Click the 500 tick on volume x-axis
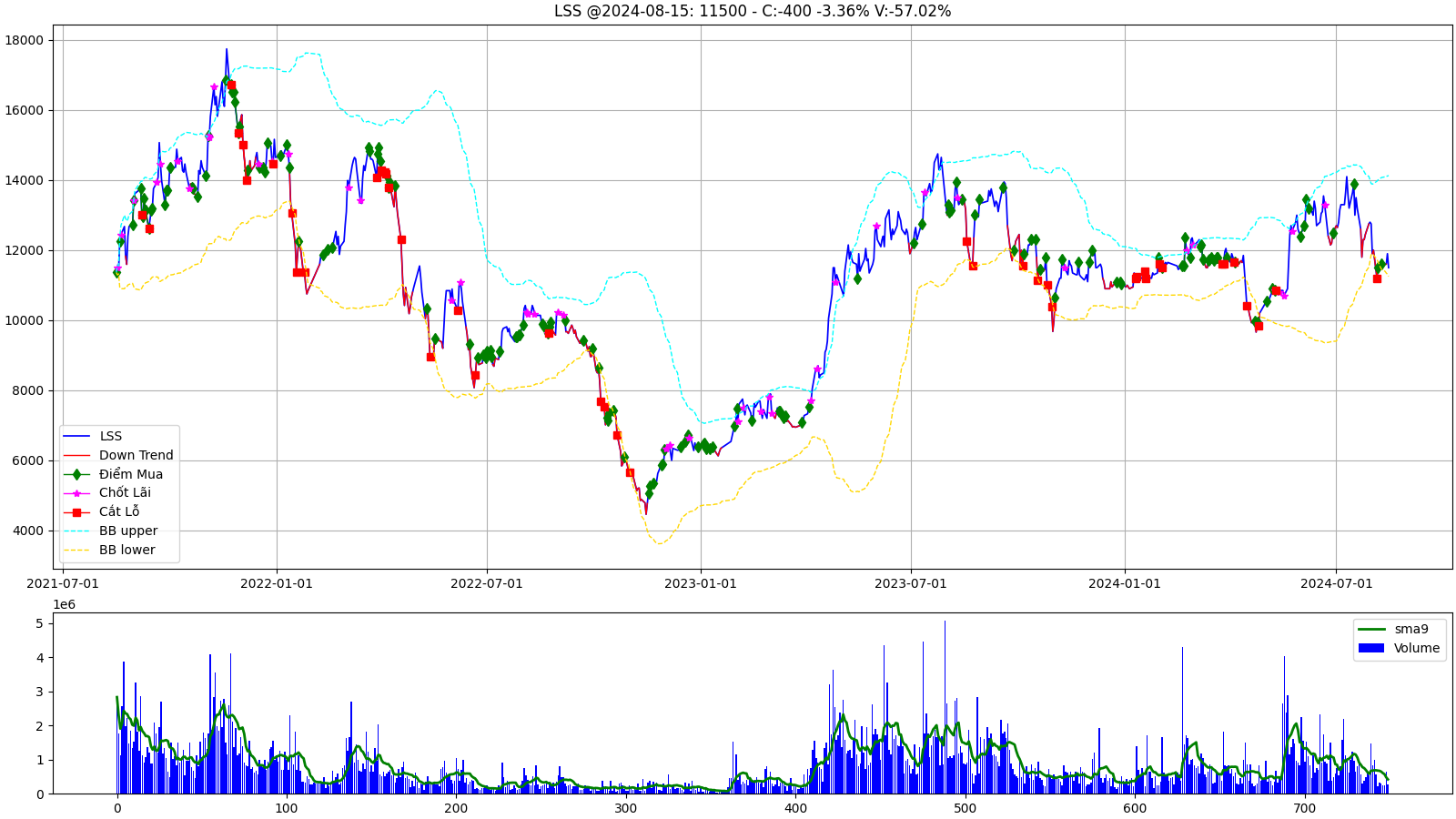 click(965, 808)
